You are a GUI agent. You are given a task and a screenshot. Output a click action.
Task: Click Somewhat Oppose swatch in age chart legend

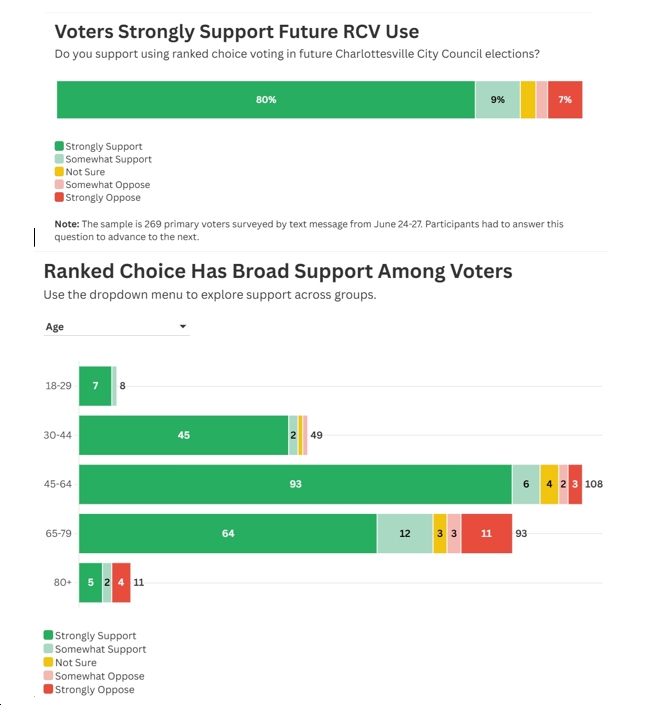(49, 676)
